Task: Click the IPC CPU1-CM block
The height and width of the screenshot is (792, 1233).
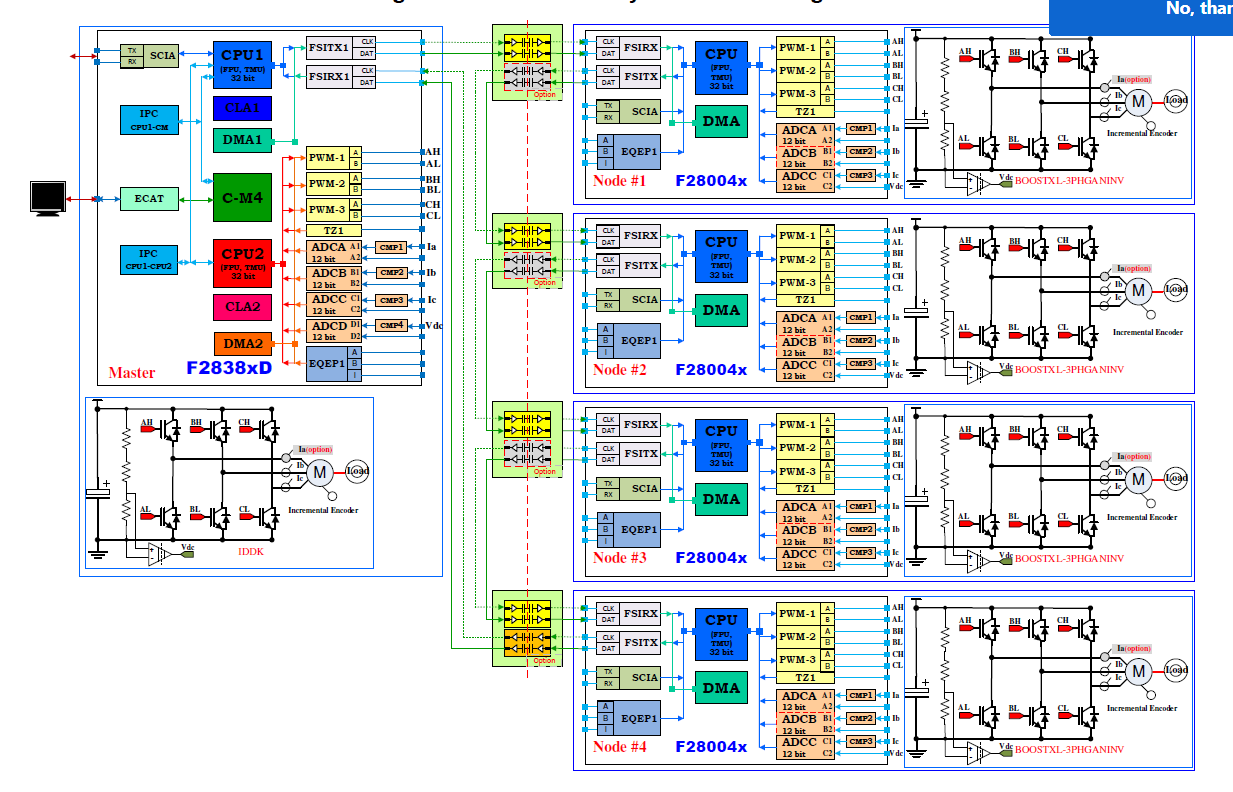Action: pyautogui.click(x=149, y=120)
